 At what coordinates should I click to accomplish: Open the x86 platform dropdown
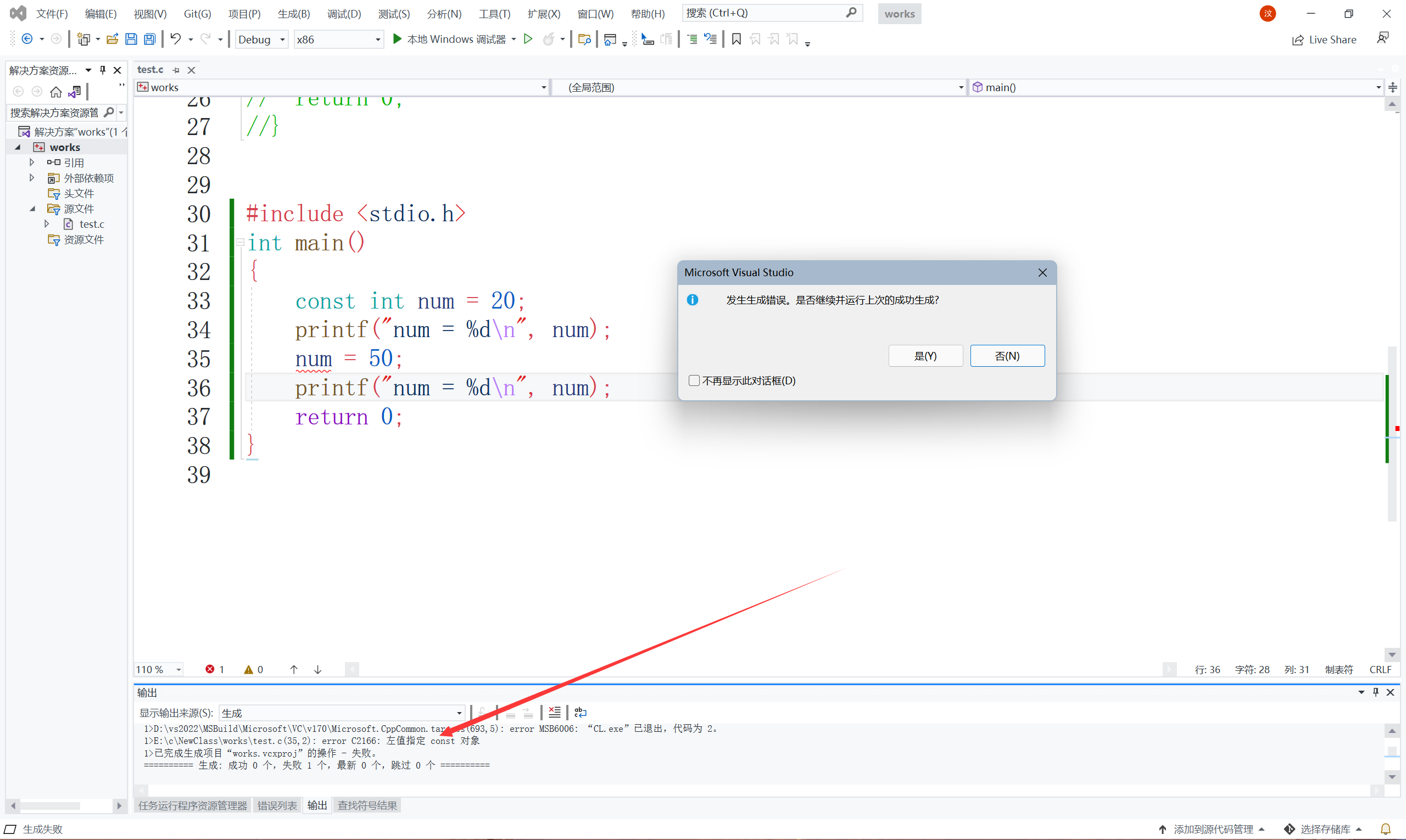(338, 40)
